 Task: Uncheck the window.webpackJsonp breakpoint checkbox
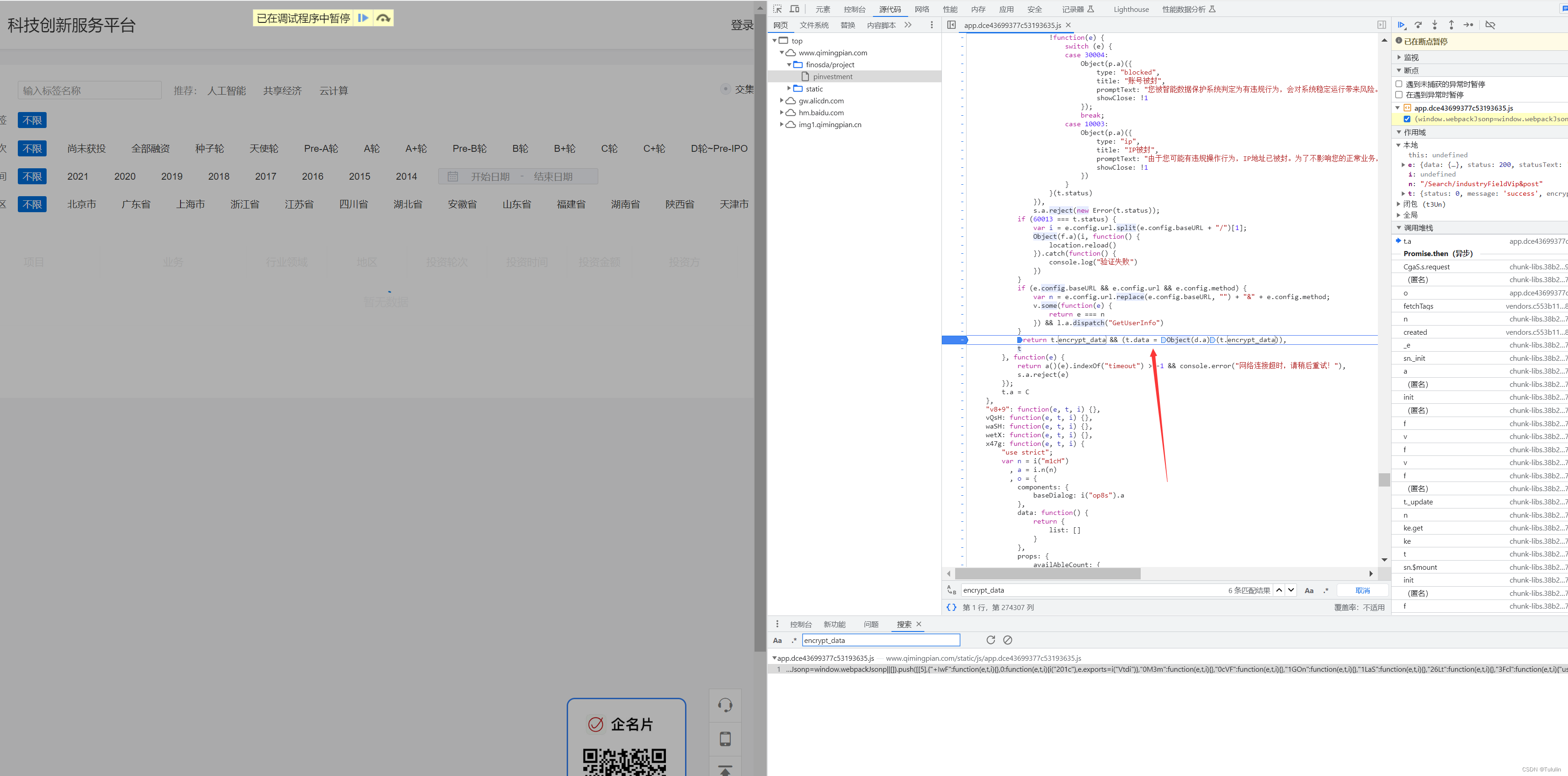pyautogui.click(x=1407, y=119)
